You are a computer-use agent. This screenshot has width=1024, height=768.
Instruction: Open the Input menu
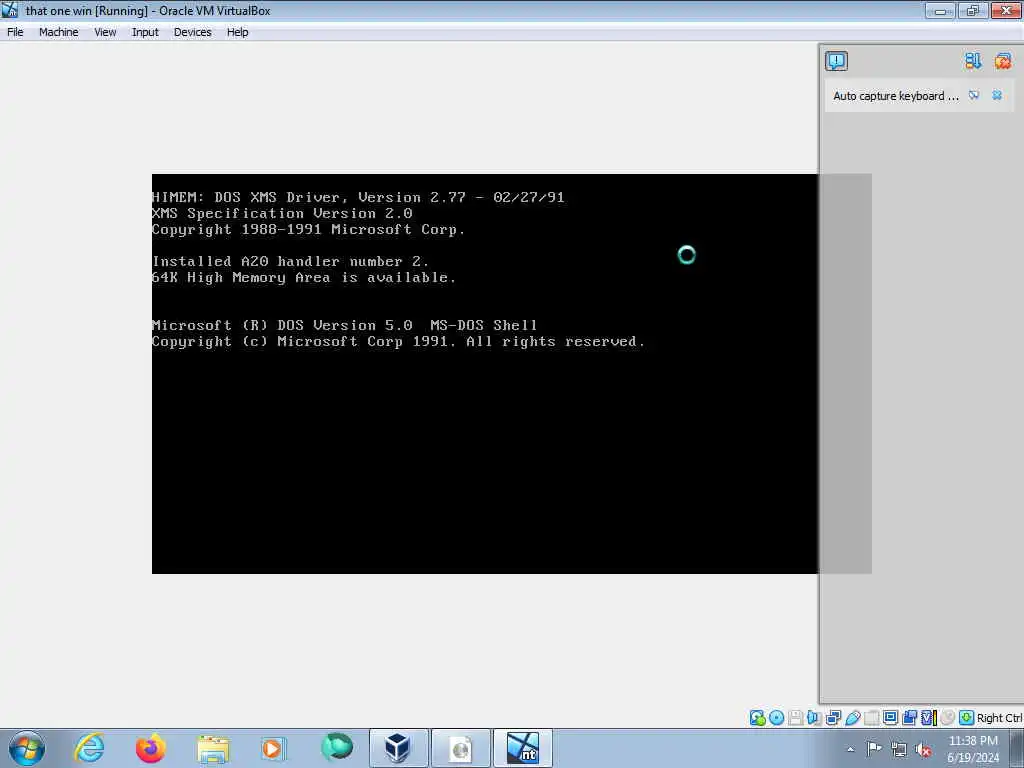pyautogui.click(x=145, y=32)
